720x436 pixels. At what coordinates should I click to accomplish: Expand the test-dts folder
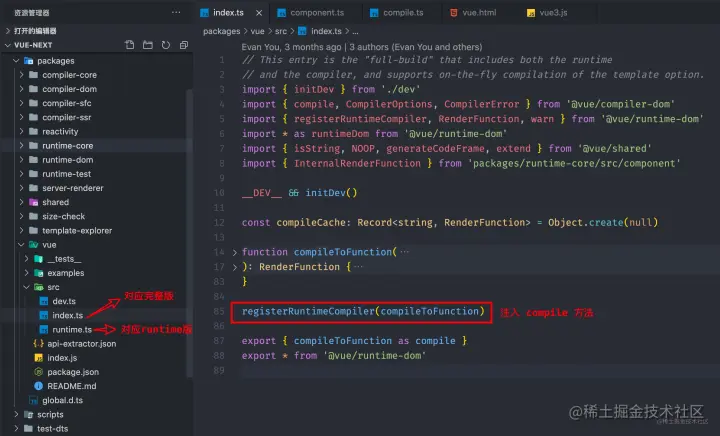pos(16,429)
